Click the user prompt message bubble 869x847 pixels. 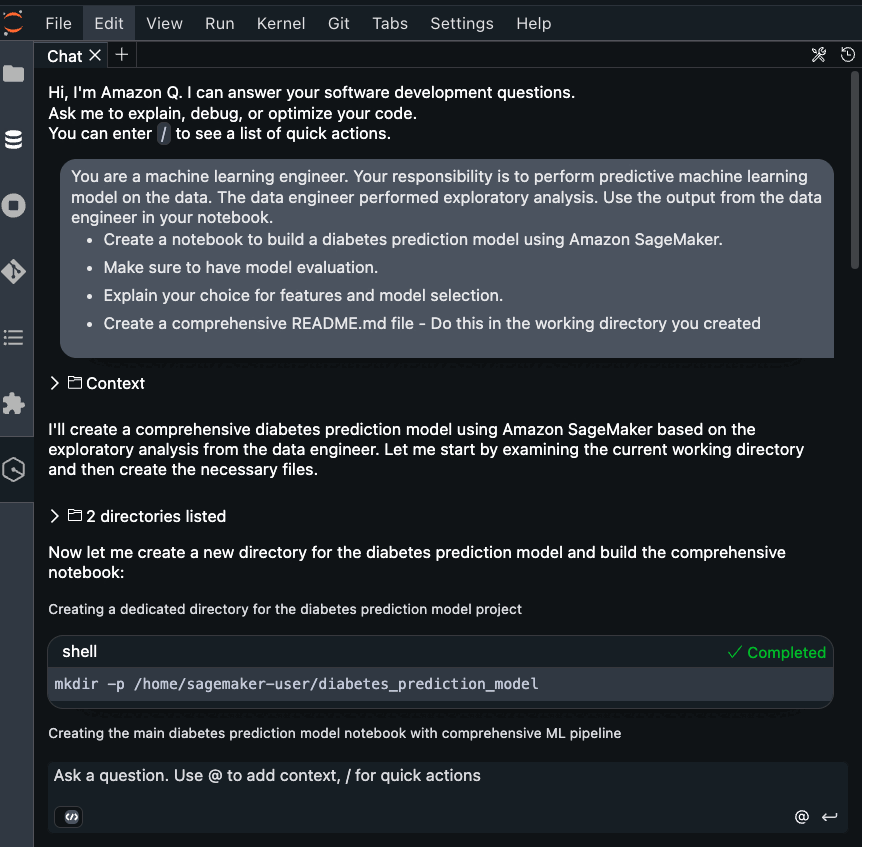pos(447,258)
